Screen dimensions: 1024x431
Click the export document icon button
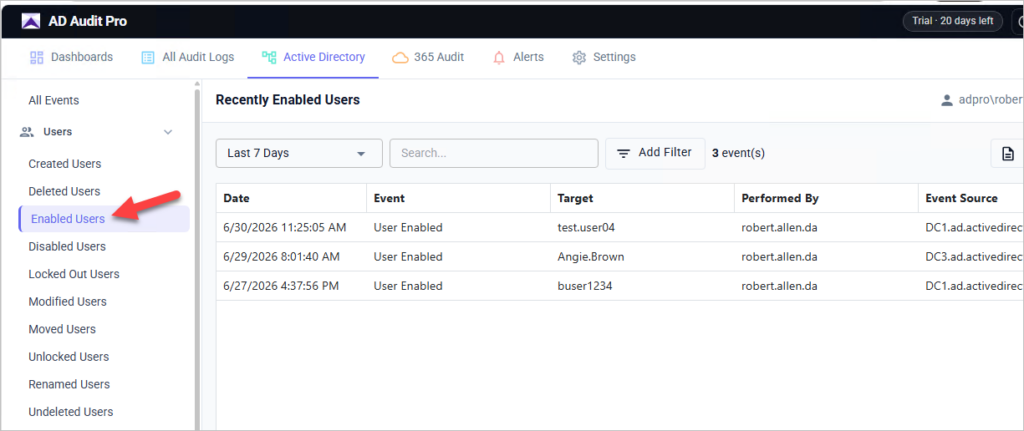(1008, 153)
